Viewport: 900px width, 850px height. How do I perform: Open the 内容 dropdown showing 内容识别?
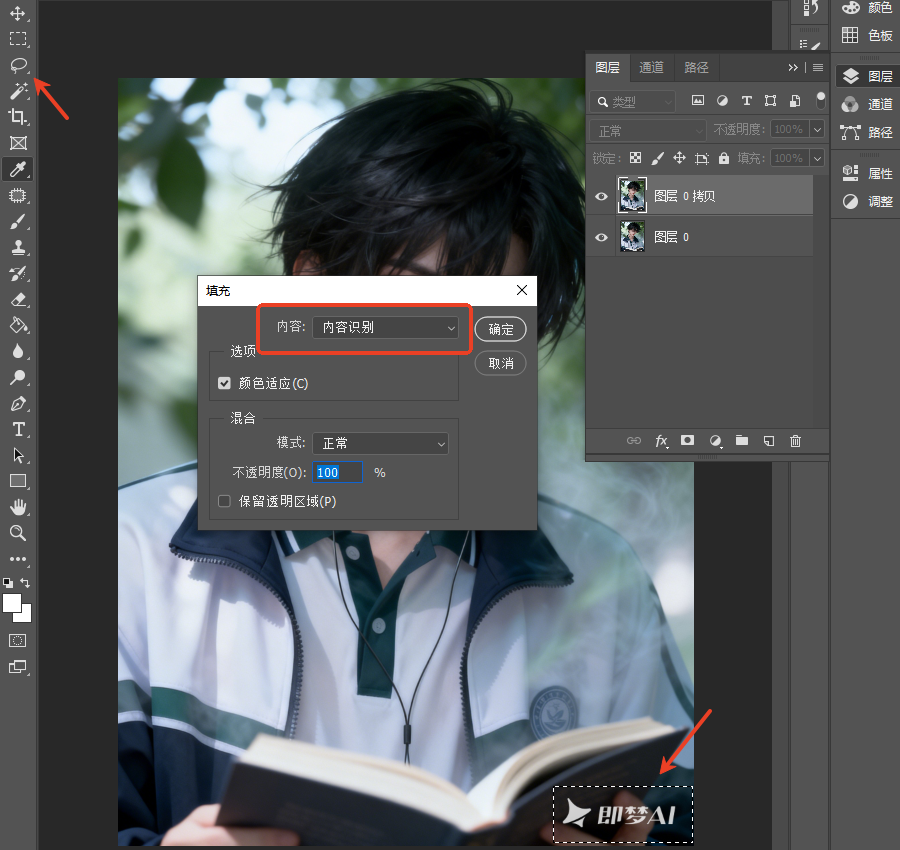coord(385,327)
